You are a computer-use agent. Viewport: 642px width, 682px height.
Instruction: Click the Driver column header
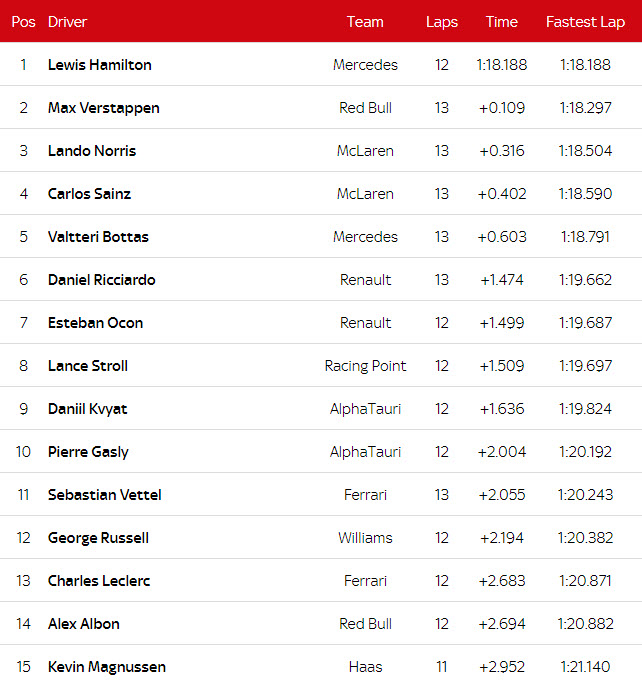(x=67, y=22)
